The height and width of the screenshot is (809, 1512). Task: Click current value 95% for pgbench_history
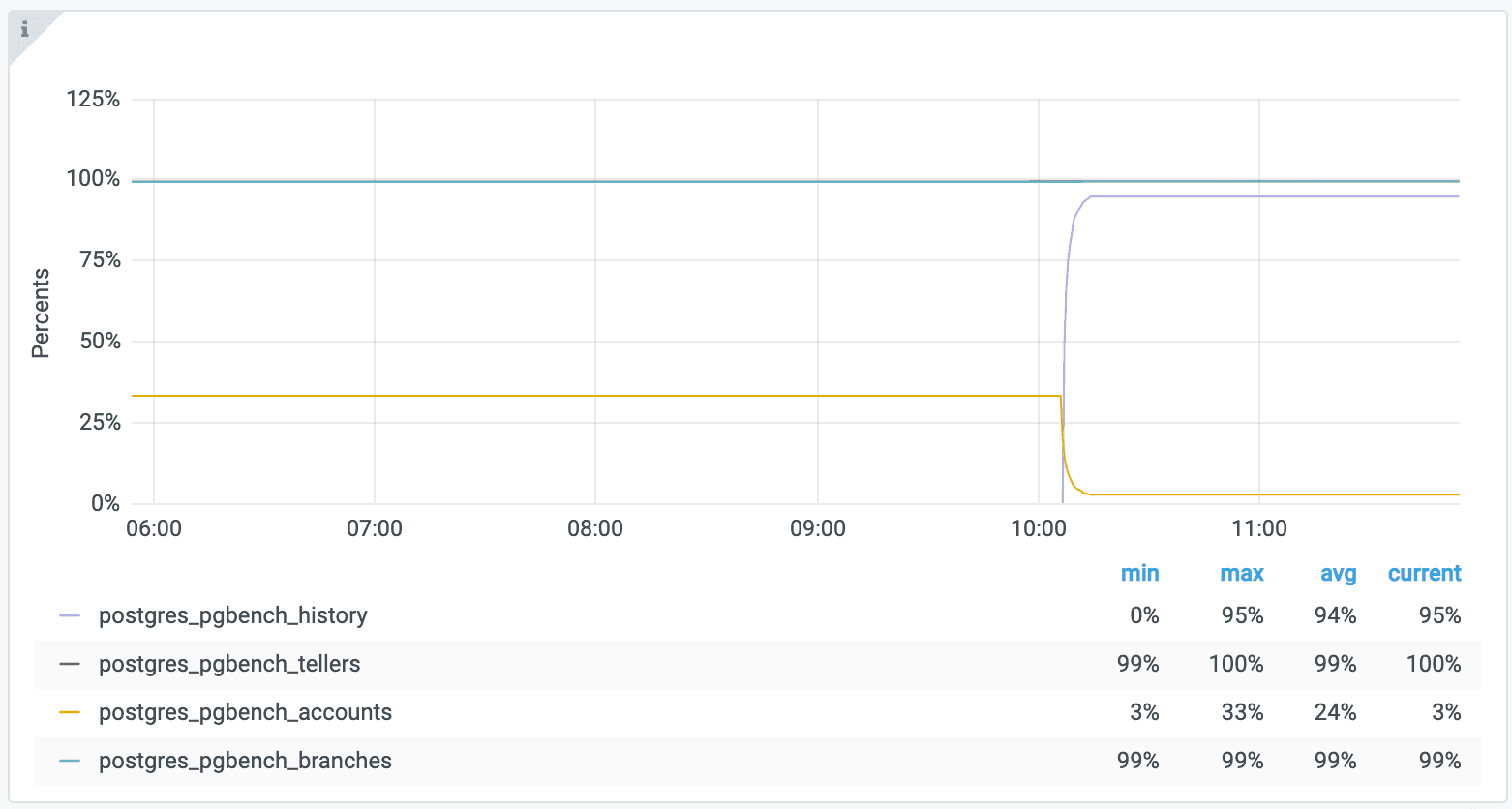coord(1439,616)
